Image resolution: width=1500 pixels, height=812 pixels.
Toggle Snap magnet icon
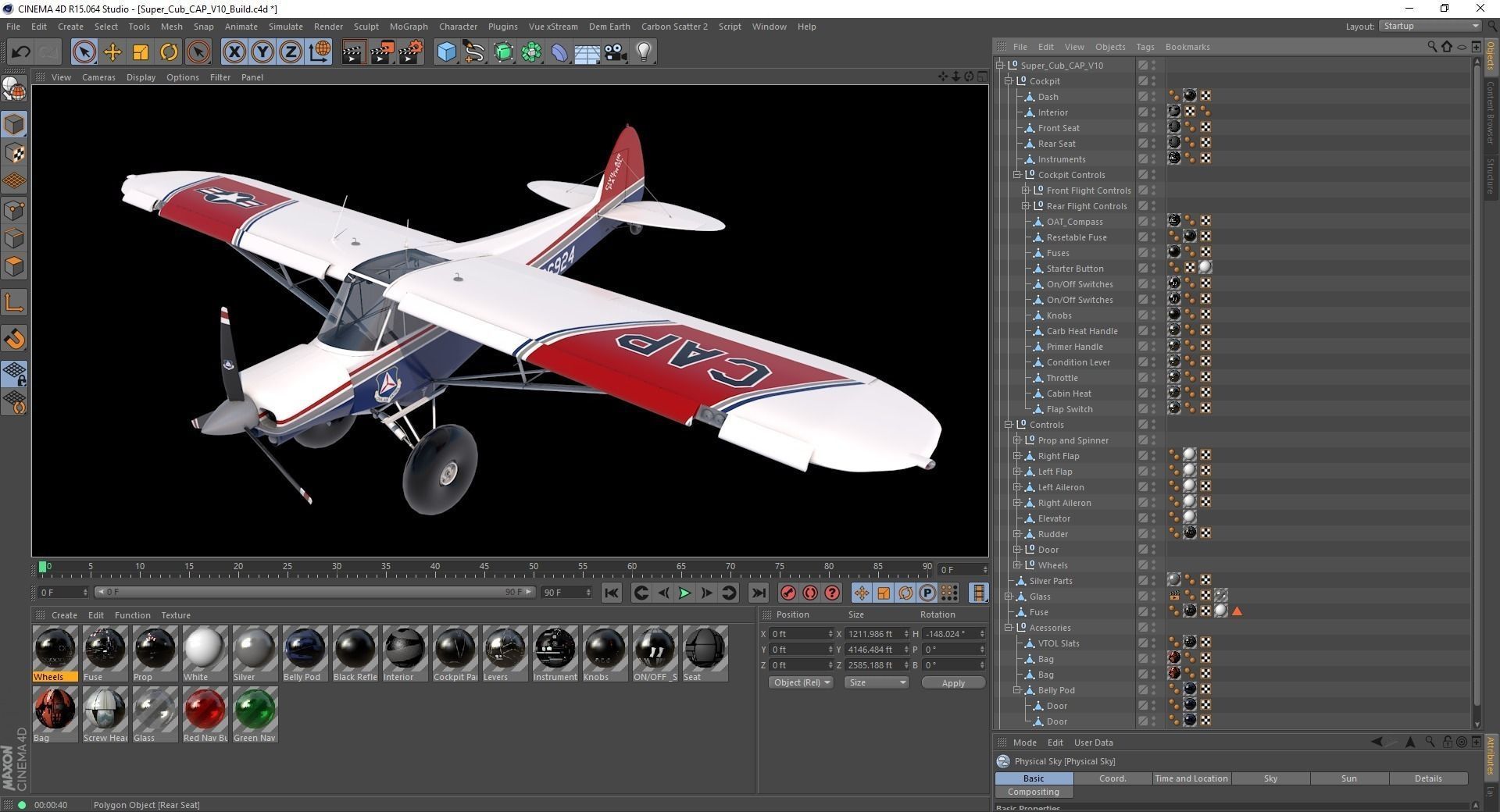click(x=14, y=338)
